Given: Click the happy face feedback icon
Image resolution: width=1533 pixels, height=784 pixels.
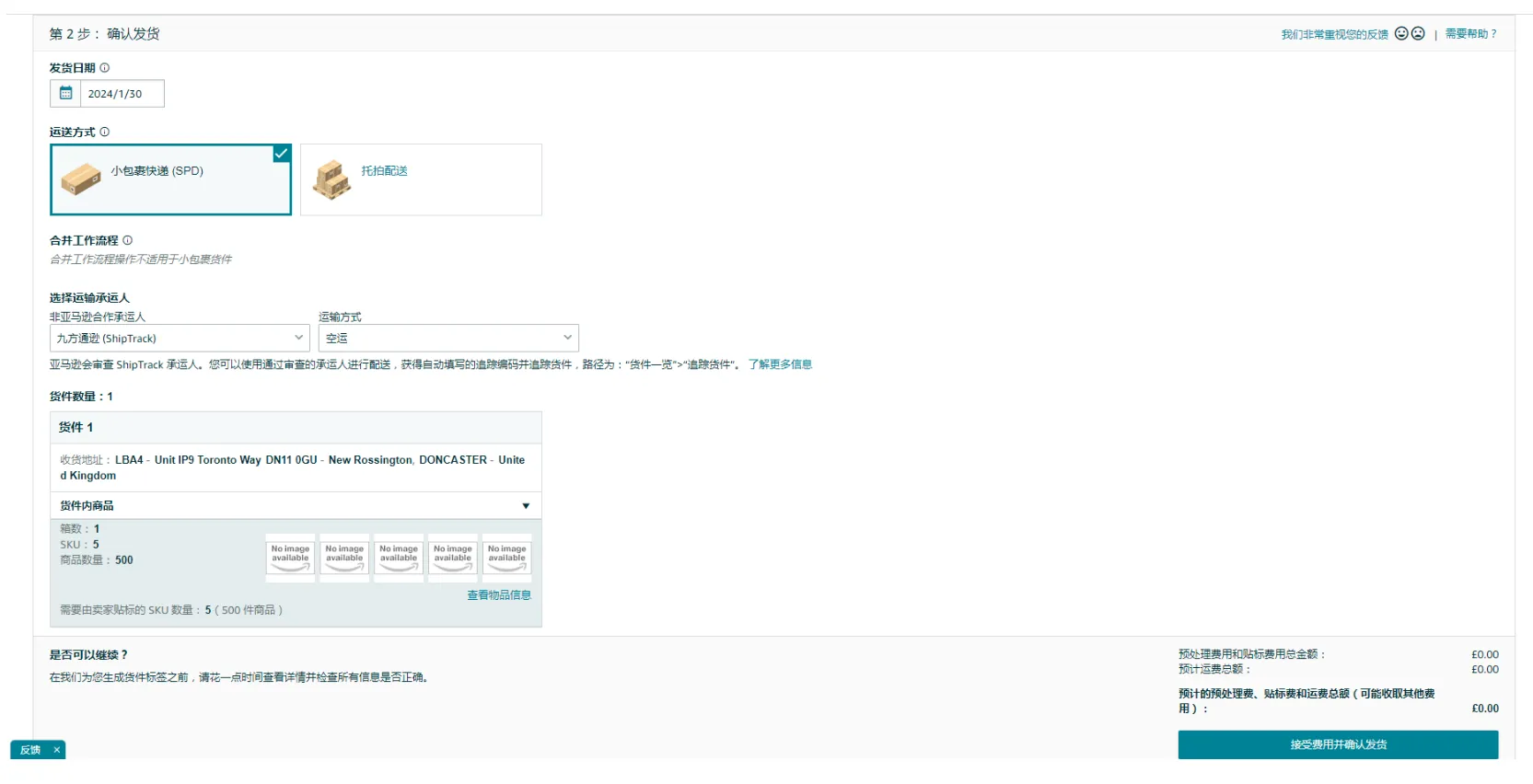Looking at the screenshot, I should pyautogui.click(x=1401, y=33).
